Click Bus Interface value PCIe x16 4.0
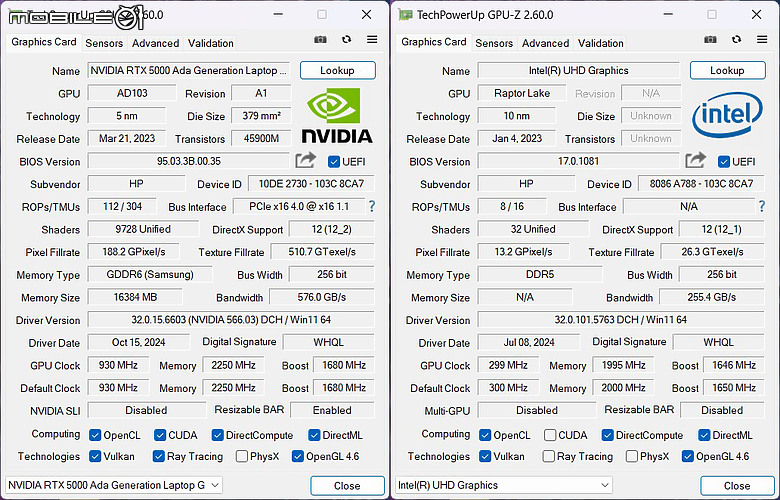Viewport: 780px width, 500px height. (x=299, y=206)
